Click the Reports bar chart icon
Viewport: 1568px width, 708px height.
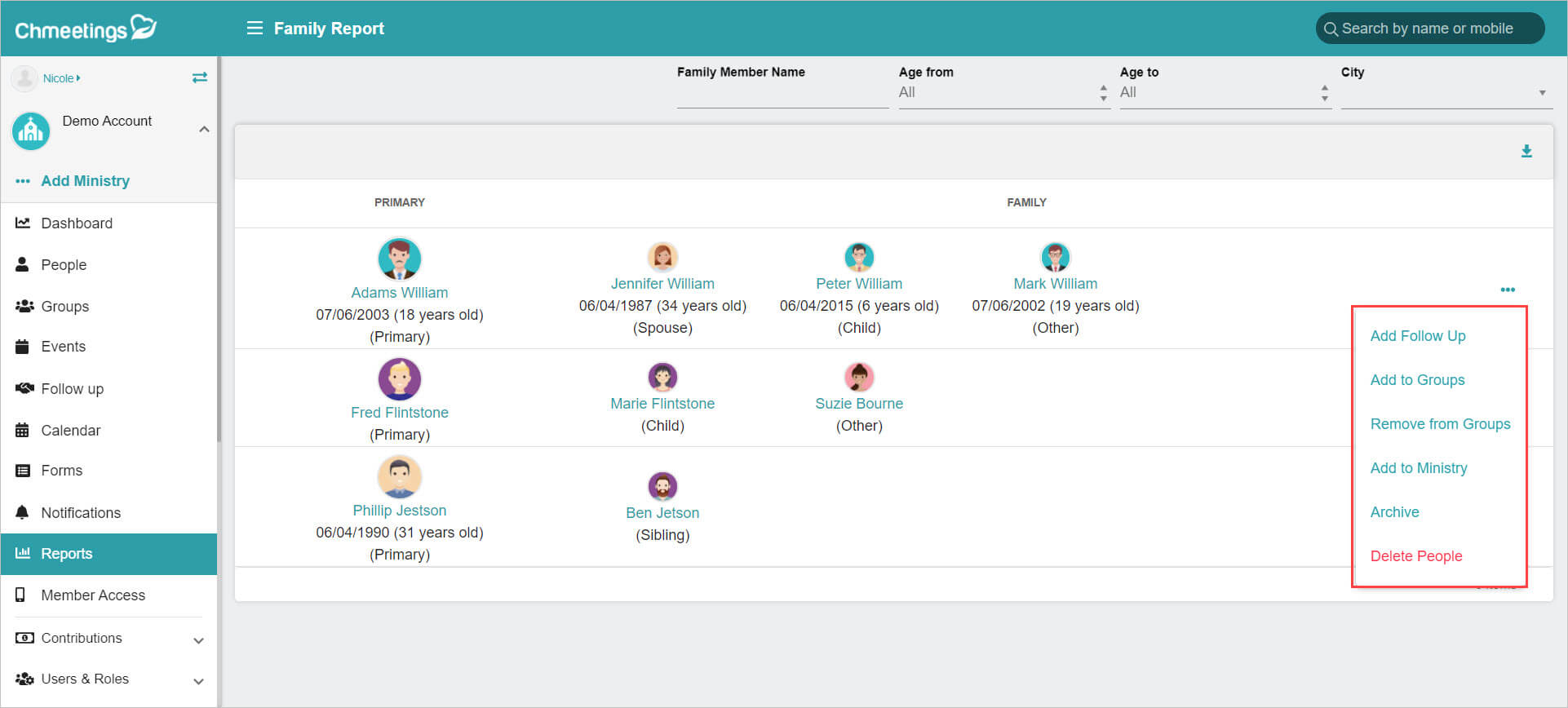(23, 553)
